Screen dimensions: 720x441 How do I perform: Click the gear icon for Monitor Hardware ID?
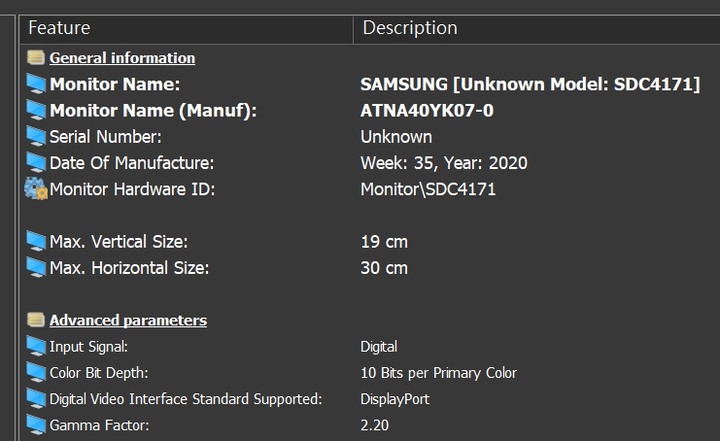[36, 189]
